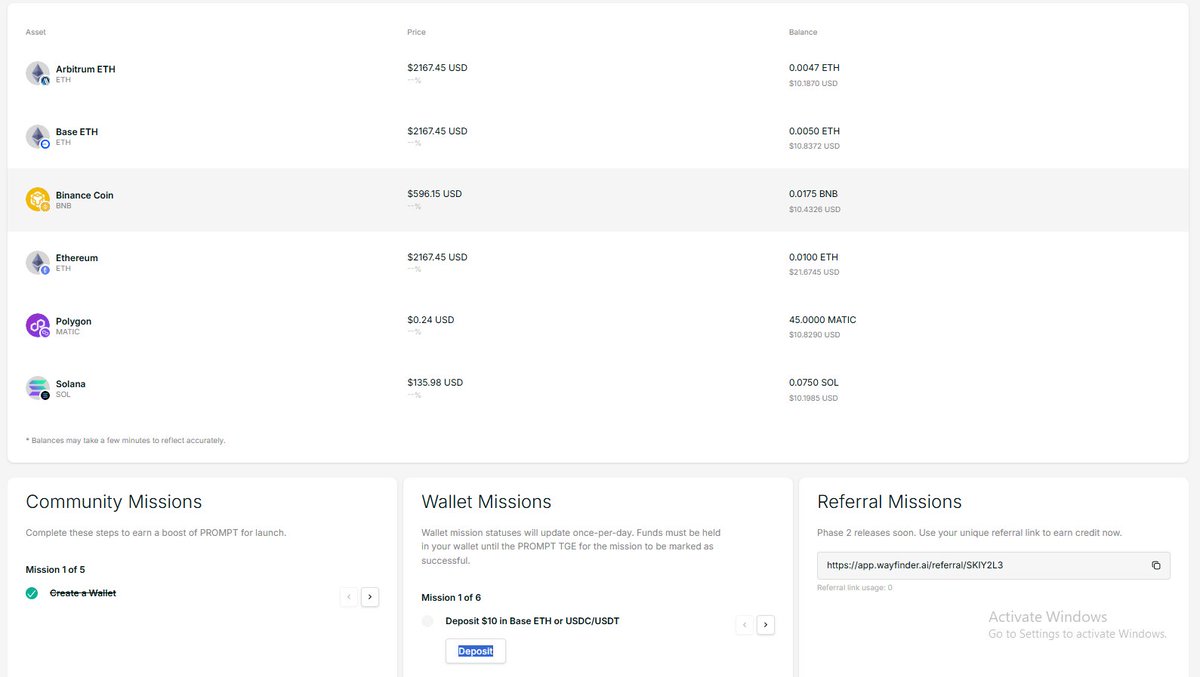The width and height of the screenshot is (1200, 677).
Task: Select the Binance Coin asset name
Action: coord(85,195)
